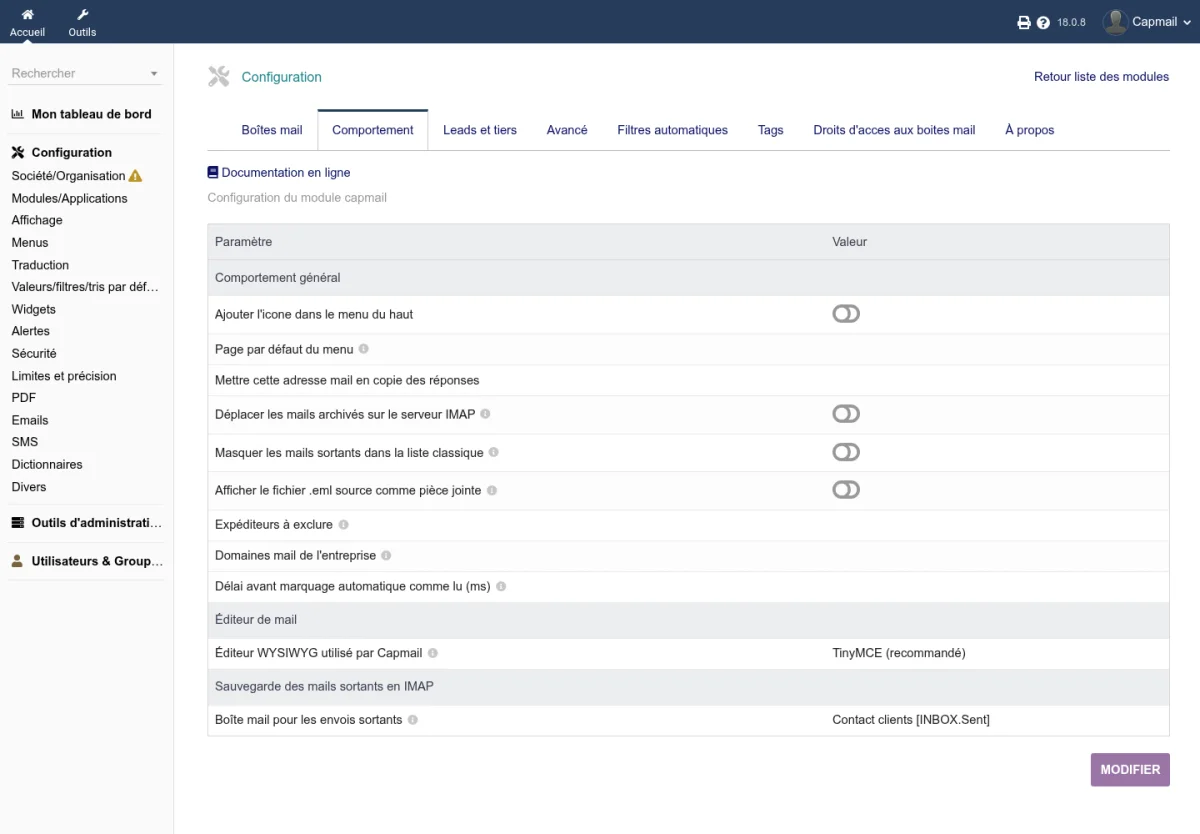The height and width of the screenshot is (834, 1200).
Task: Click the TinyMCE (recommandé) value
Action: 899,653
